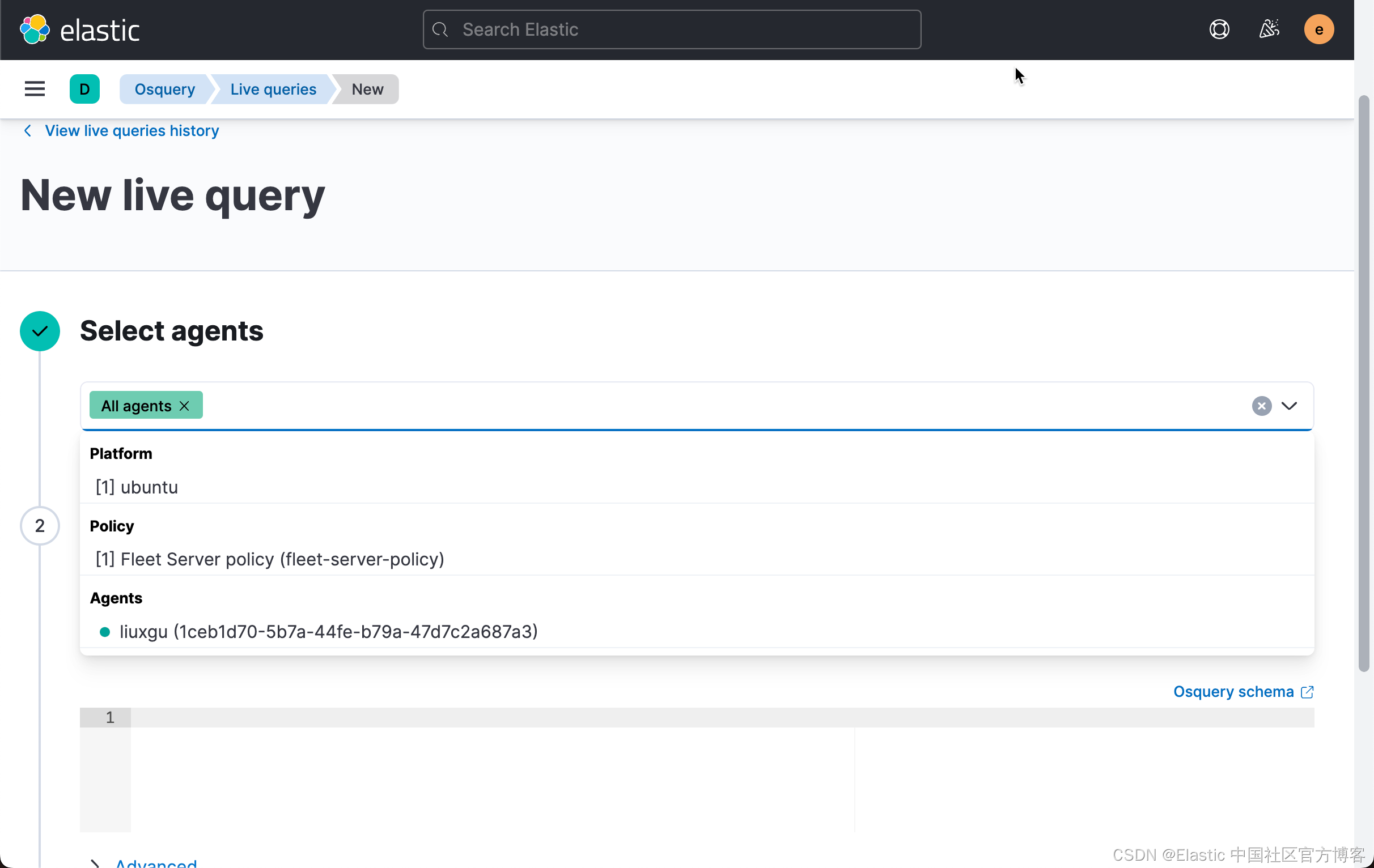Expand the Advanced section
The image size is (1374, 868).
156,862
